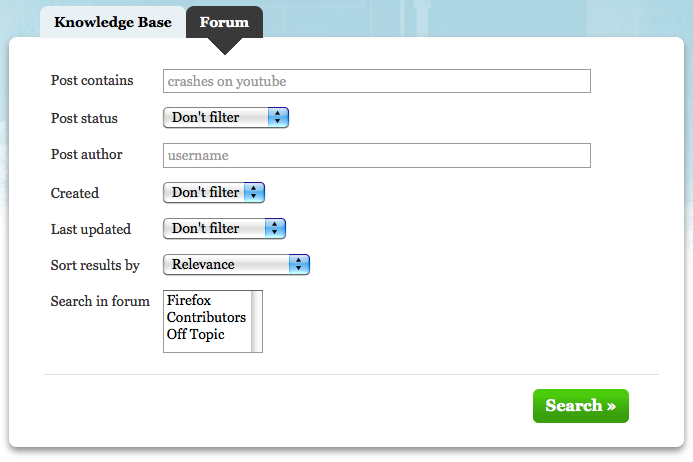The image size is (693, 462).
Task: Click the Search in forum label
Action: pyautogui.click(x=100, y=301)
